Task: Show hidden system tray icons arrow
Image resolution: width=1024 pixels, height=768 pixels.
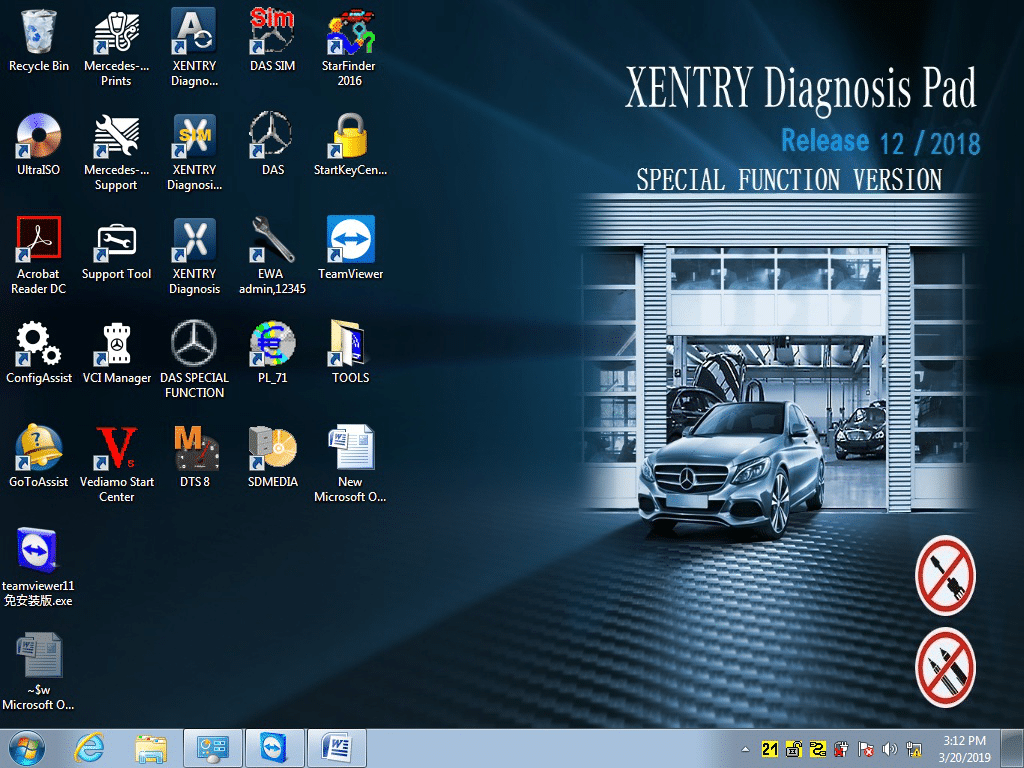Action: pyautogui.click(x=745, y=748)
